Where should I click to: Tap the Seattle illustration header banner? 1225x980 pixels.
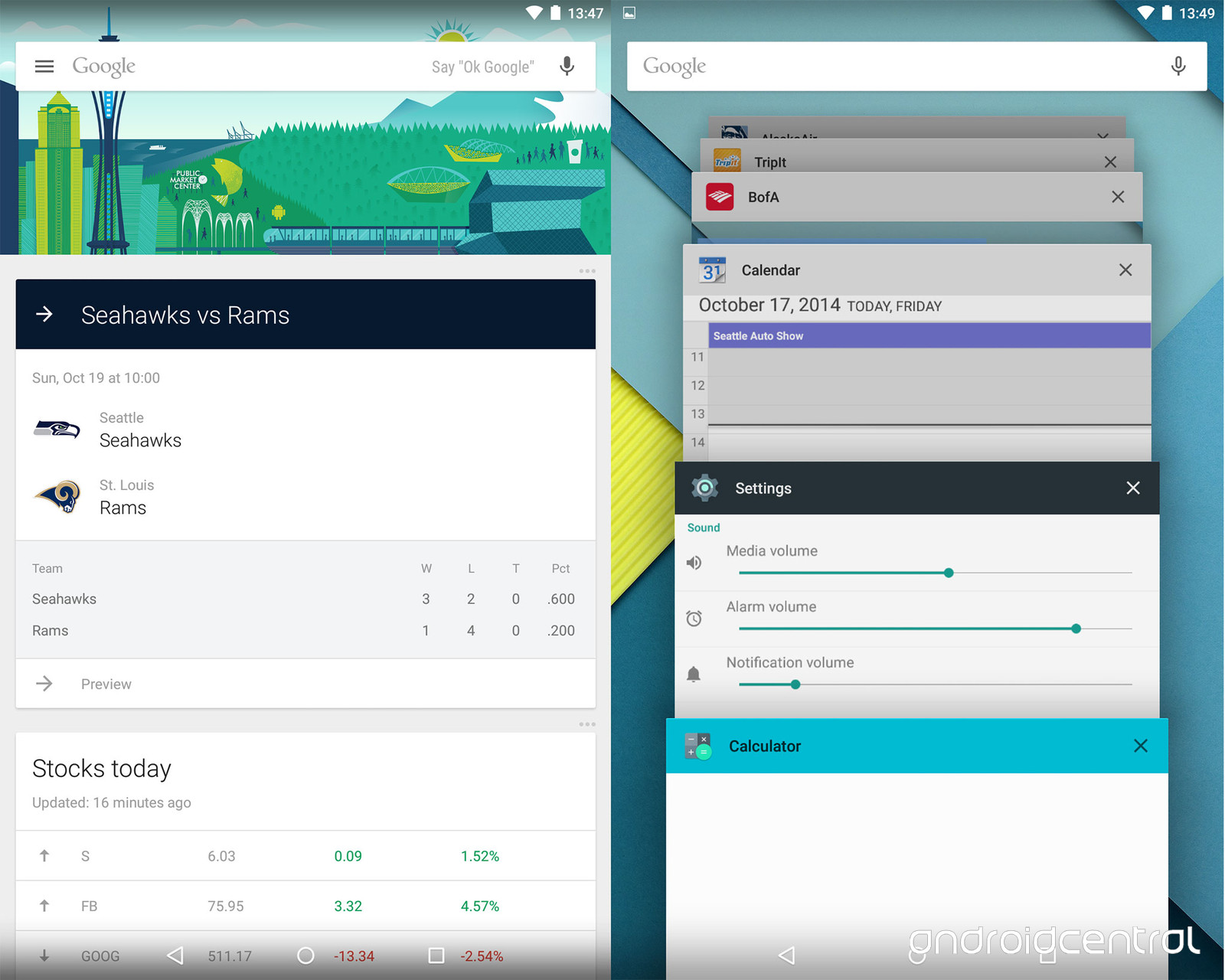(305, 173)
